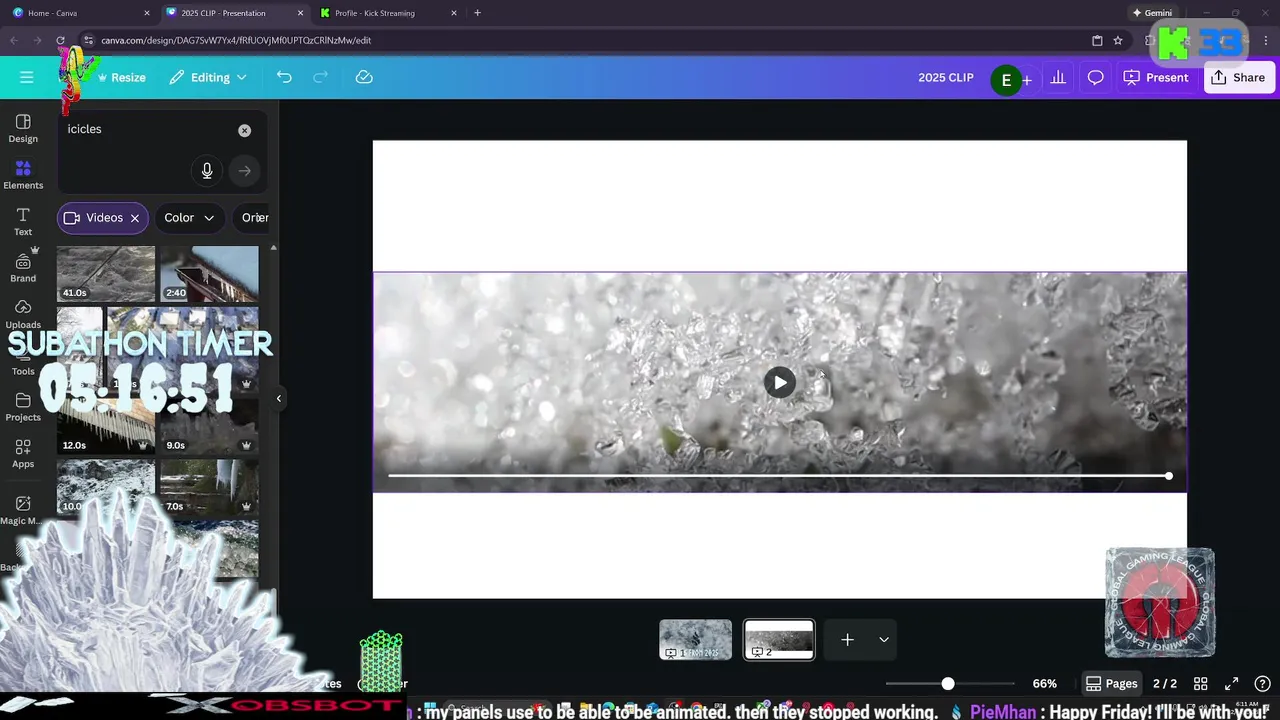This screenshot has width=1280, height=720.
Task: Select the 2:40 video thumbnail
Action: [210, 273]
